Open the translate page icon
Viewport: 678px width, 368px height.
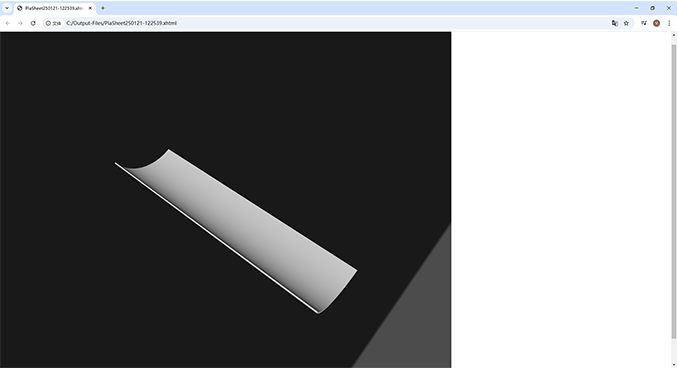tap(614, 23)
